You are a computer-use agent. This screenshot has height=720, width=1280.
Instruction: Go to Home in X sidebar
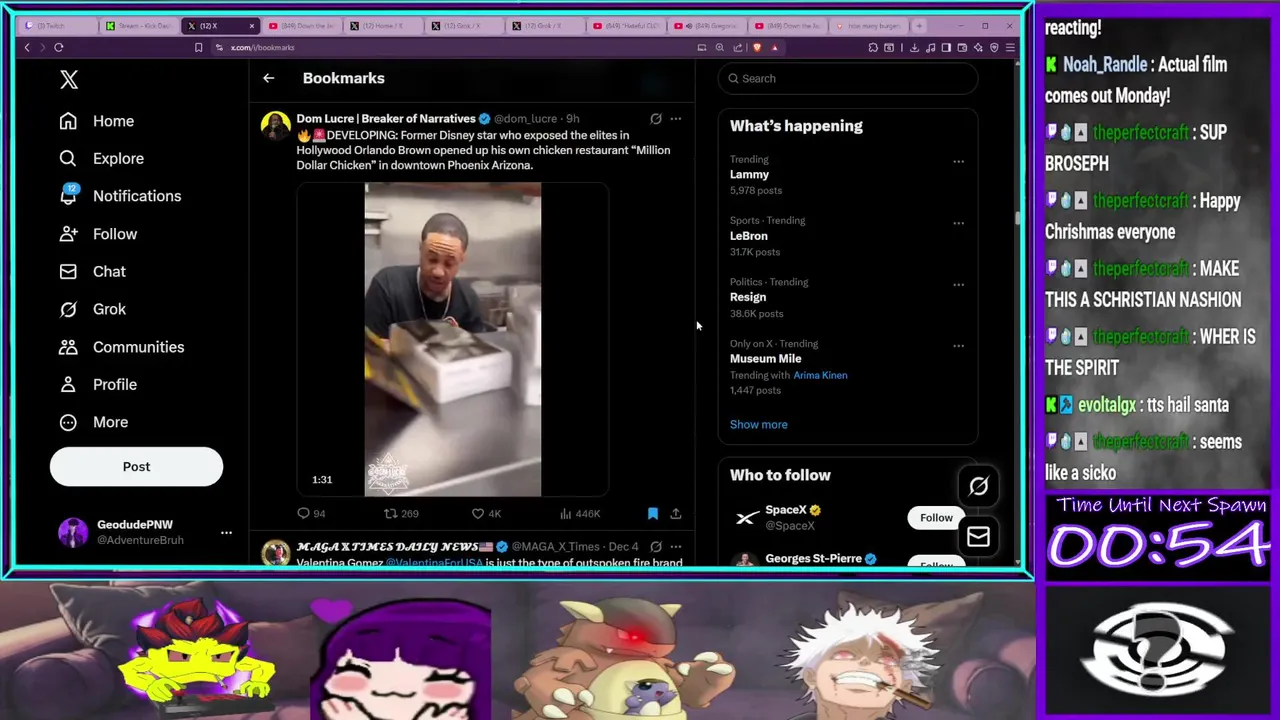[96, 121]
